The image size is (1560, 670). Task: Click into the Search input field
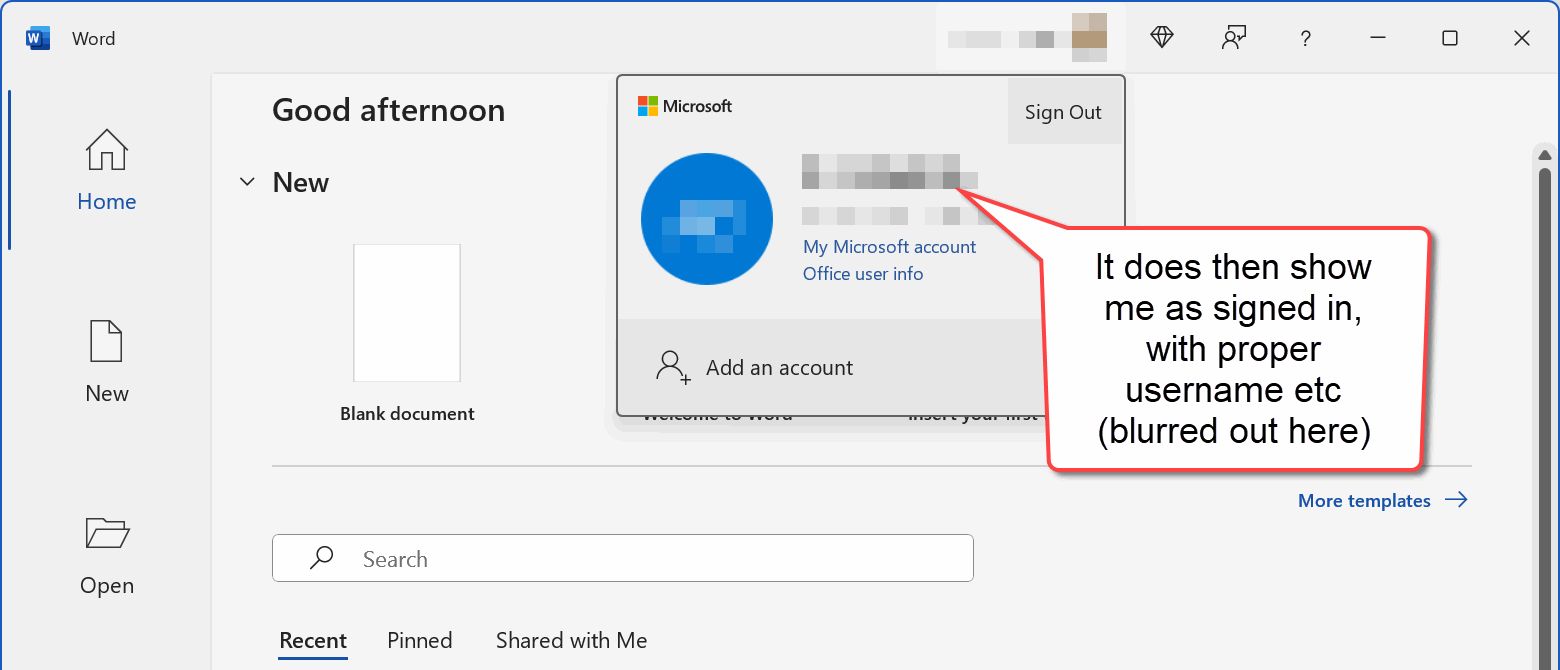click(x=622, y=558)
